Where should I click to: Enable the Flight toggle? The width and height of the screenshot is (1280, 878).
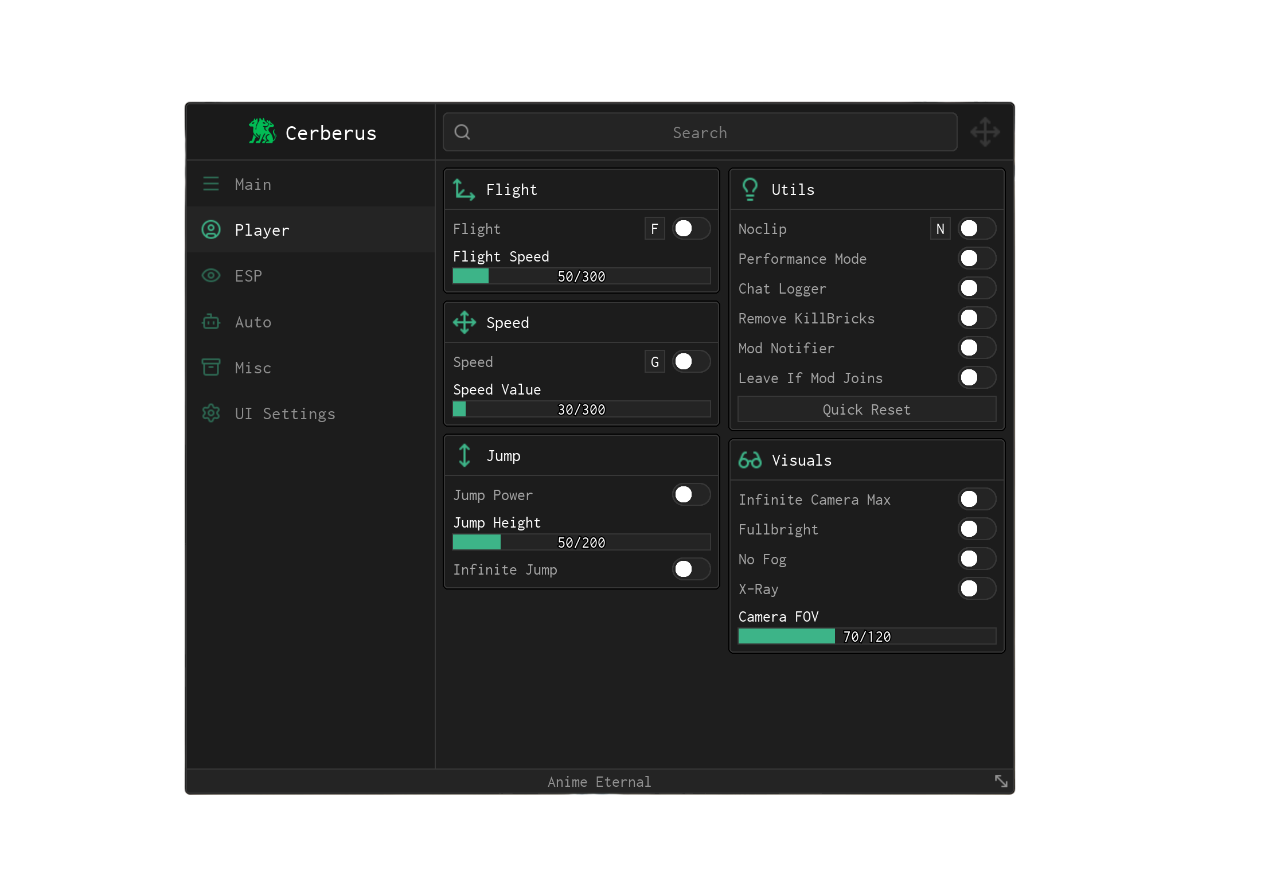[x=691, y=229]
